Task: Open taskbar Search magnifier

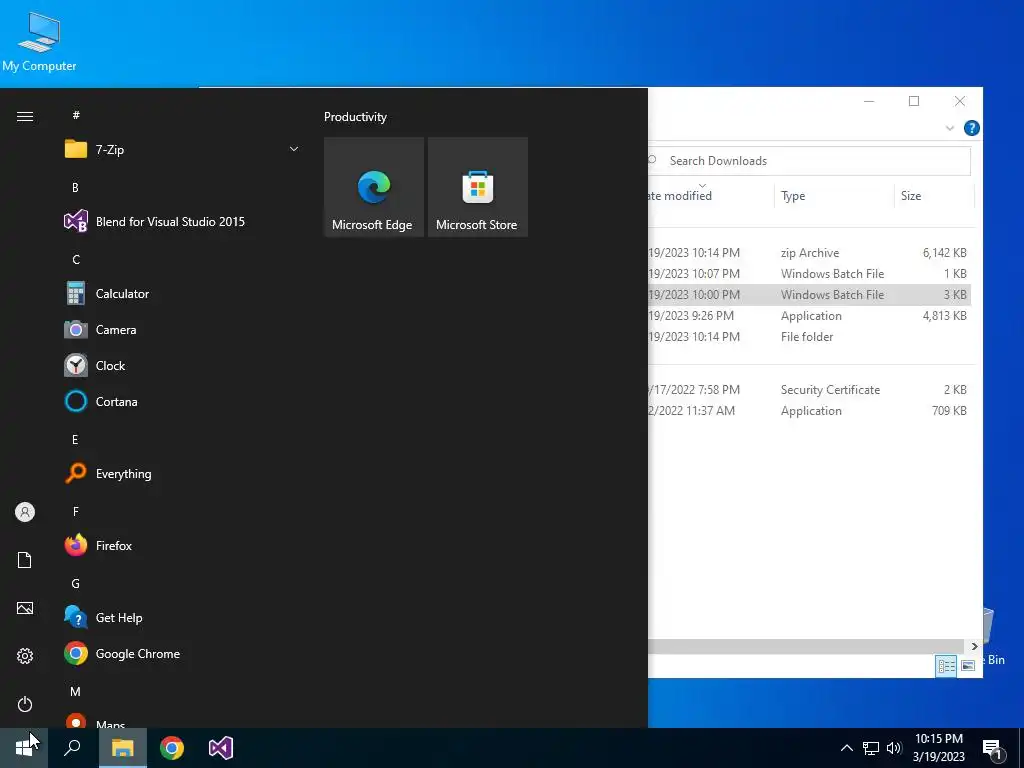Action: click(72, 748)
